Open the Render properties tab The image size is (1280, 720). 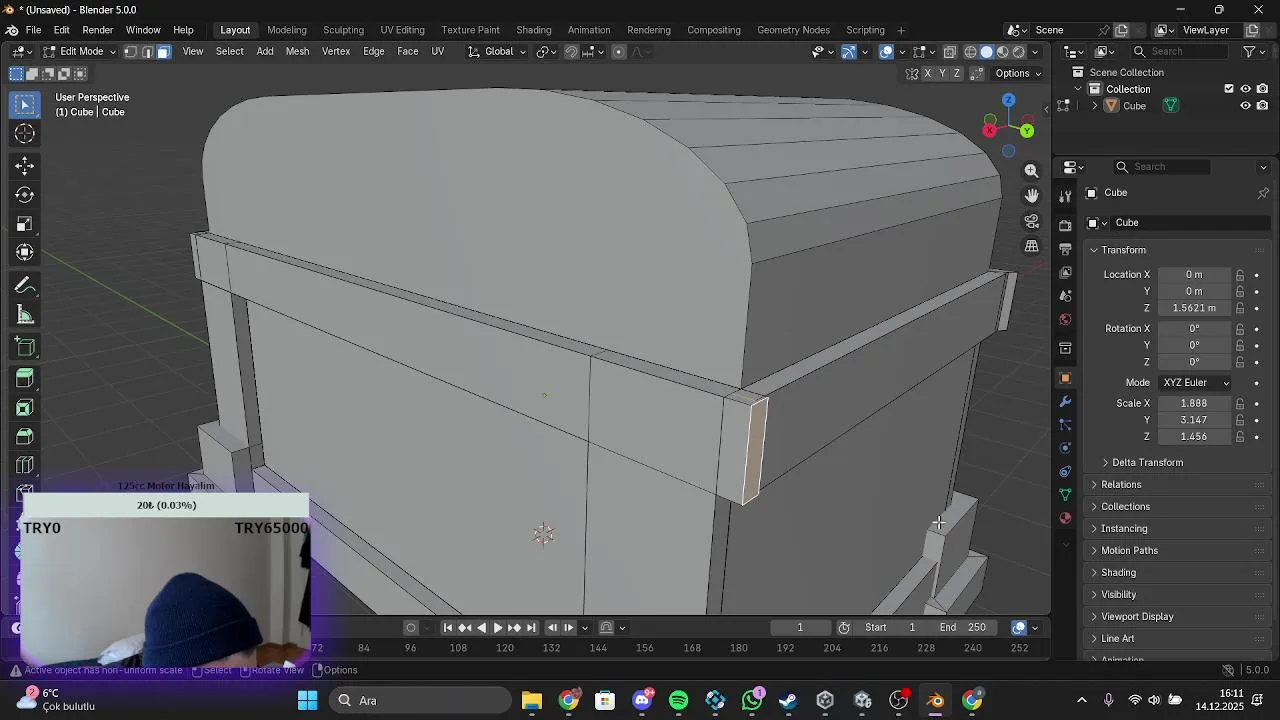point(1066,225)
